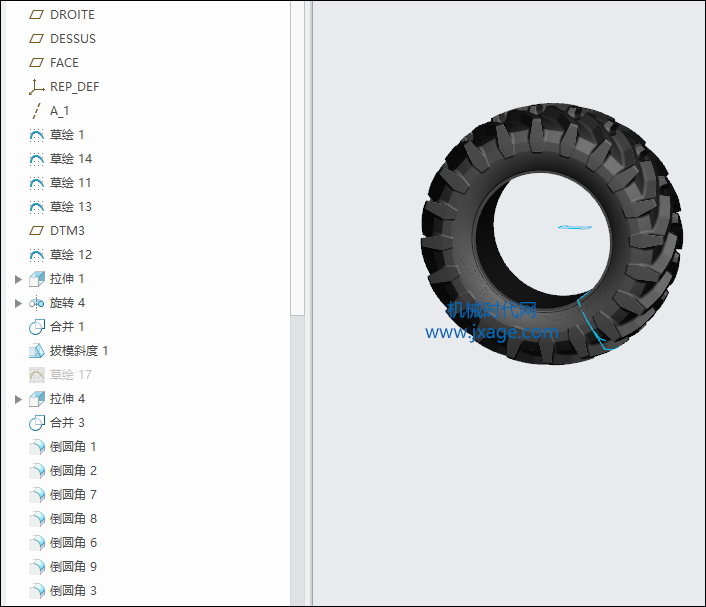This screenshot has width=706, height=607.
Task: Expand the 拉伸 4 feature node
Action: [x=18, y=399]
